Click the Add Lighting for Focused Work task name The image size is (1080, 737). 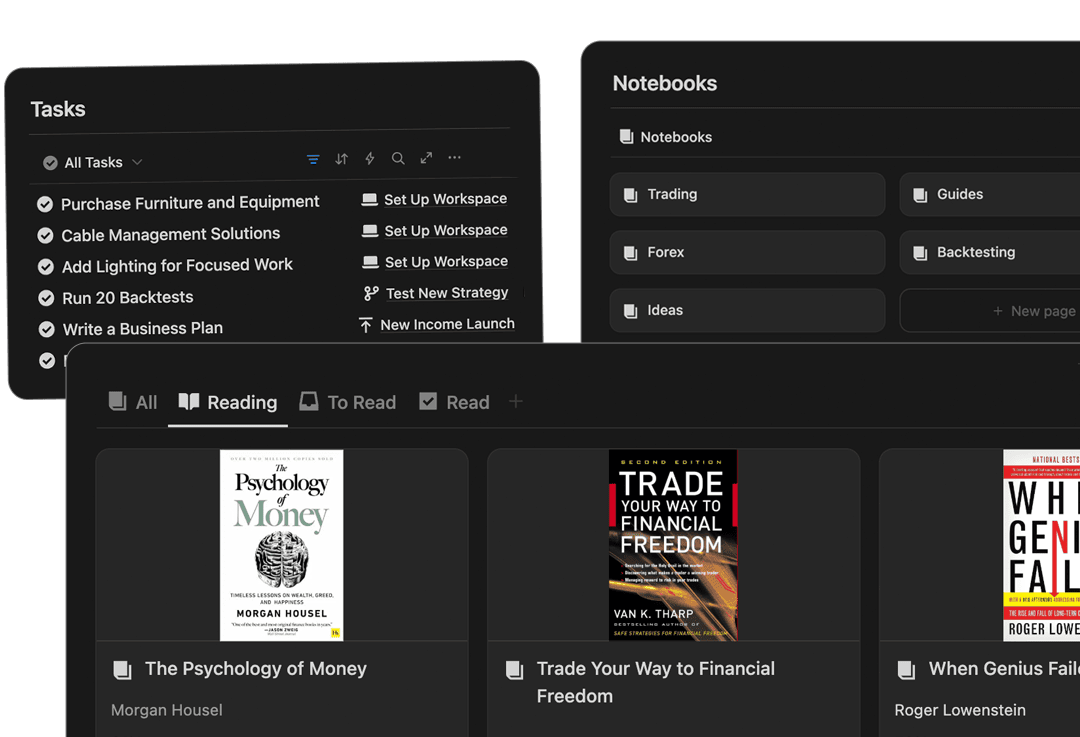point(178,266)
